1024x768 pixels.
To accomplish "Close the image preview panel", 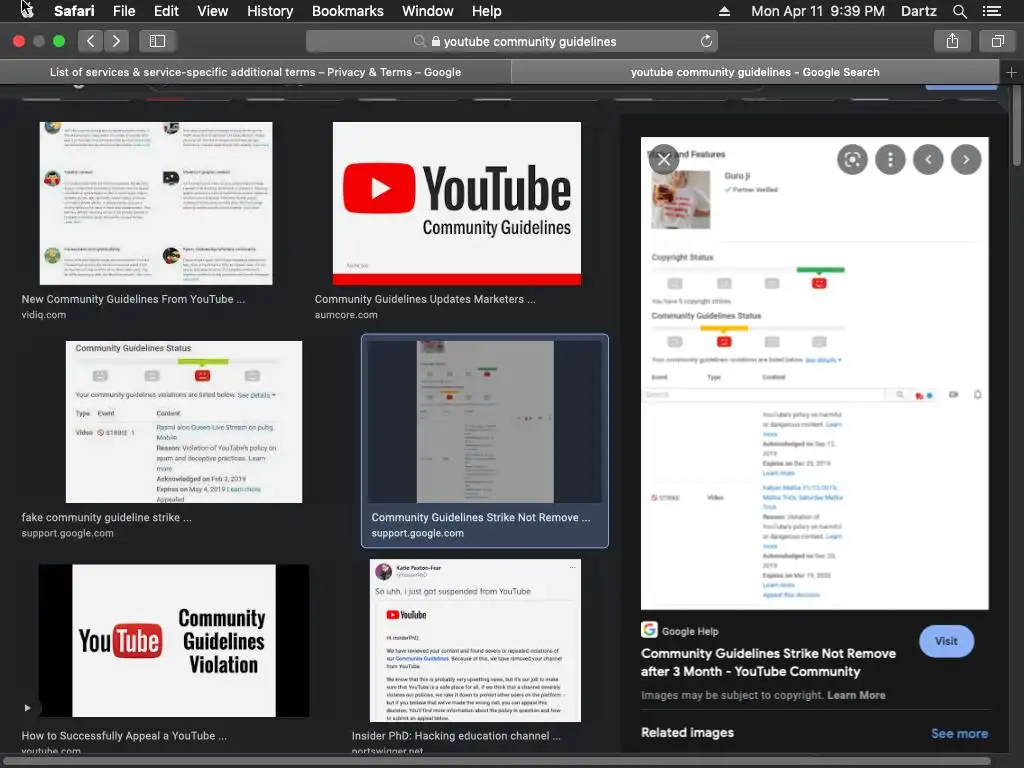I will coord(664,159).
